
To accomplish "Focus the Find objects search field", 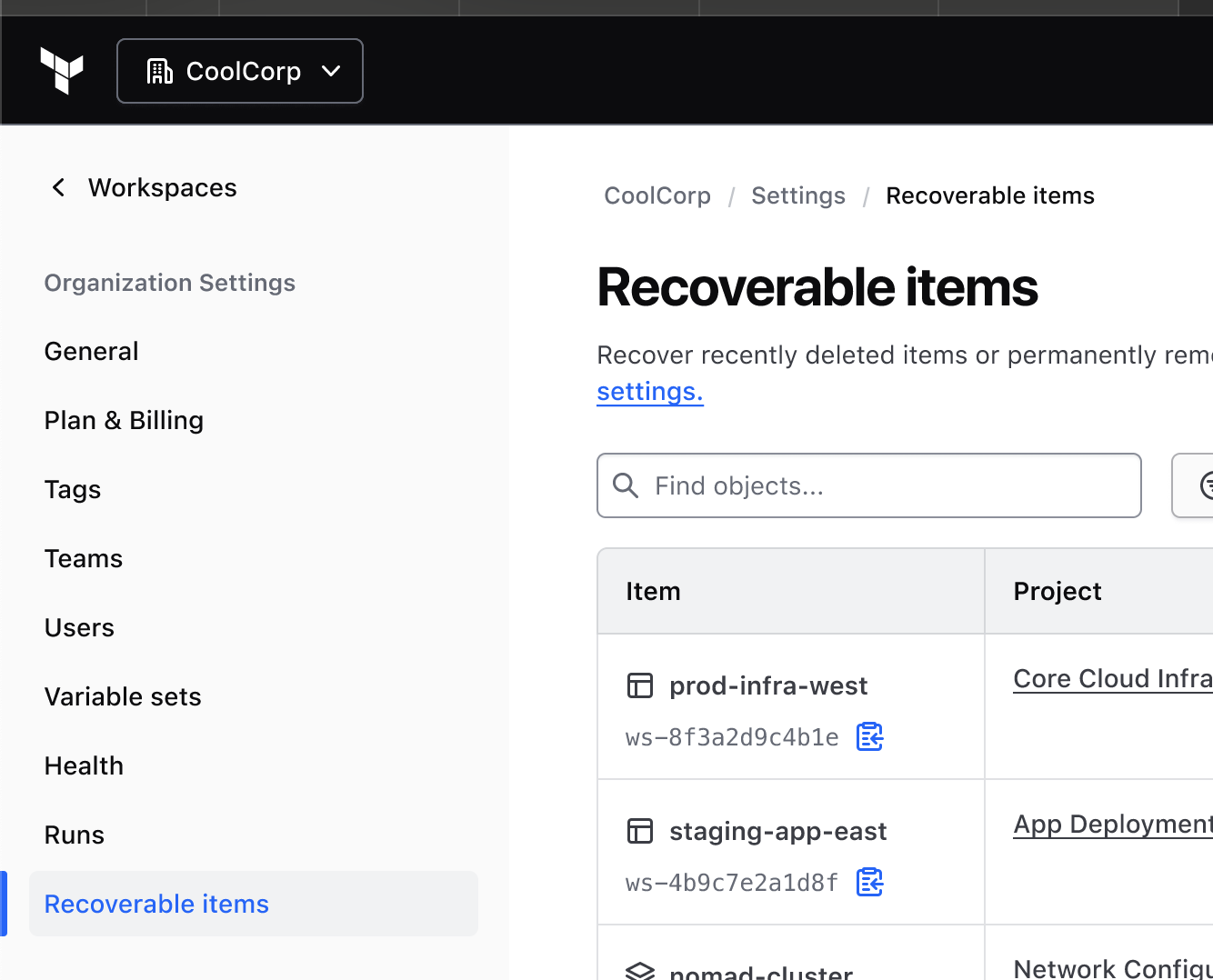I will (882, 485).
